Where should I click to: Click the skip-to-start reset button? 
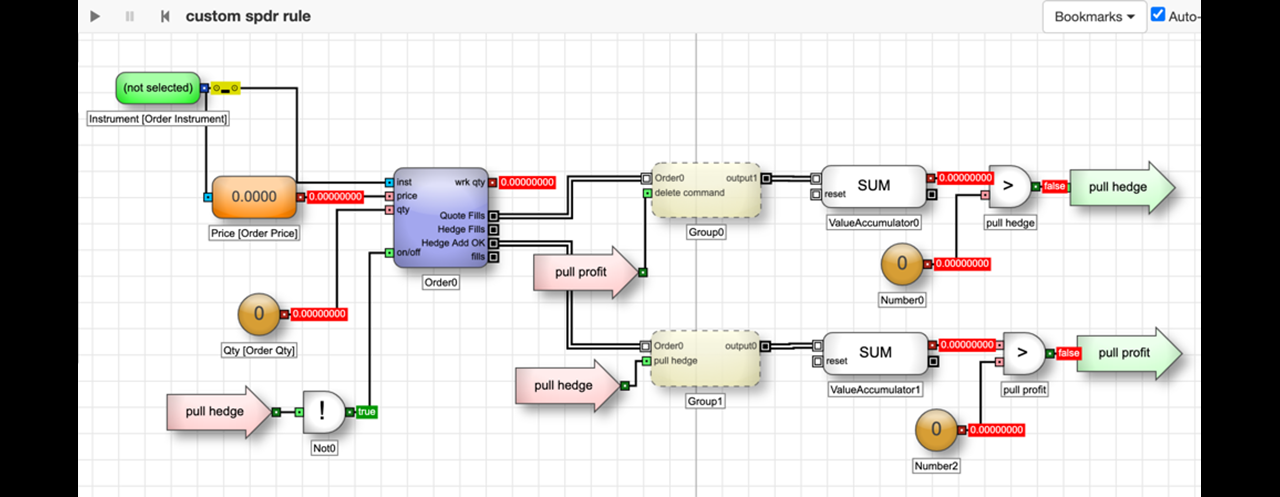(x=164, y=16)
